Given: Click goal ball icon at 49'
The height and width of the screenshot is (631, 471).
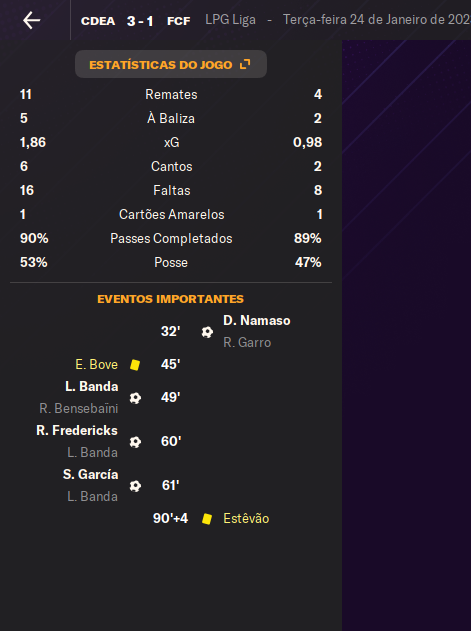Looking at the screenshot, I should coord(135,398).
